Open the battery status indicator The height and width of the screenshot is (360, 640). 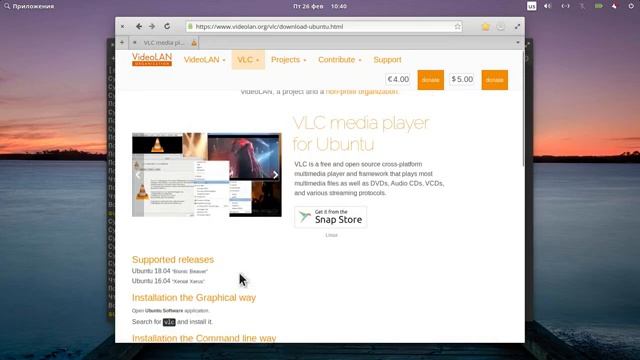tap(598, 6)
